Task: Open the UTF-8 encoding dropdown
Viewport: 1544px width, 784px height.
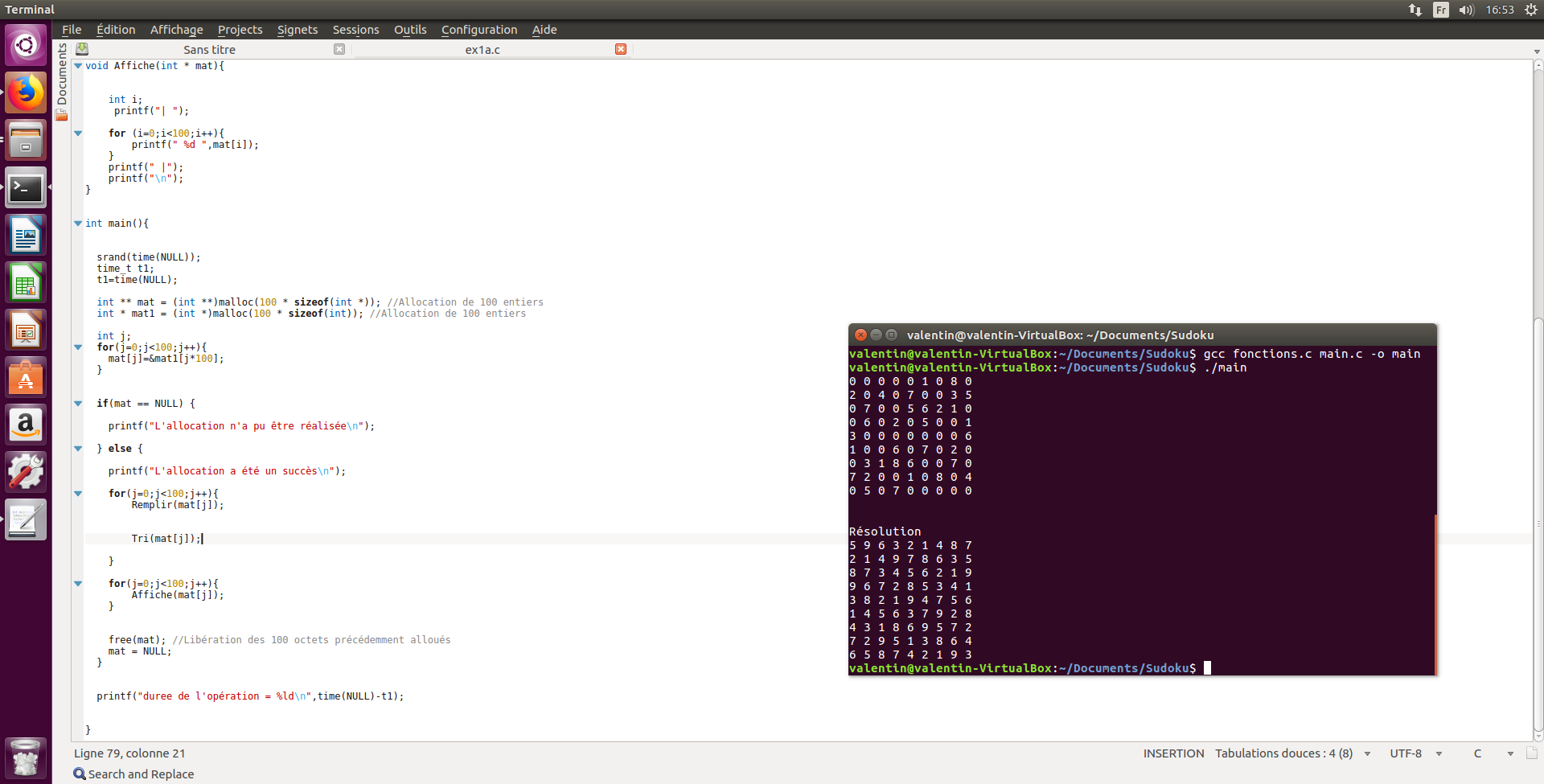Action: (1415, 753)
